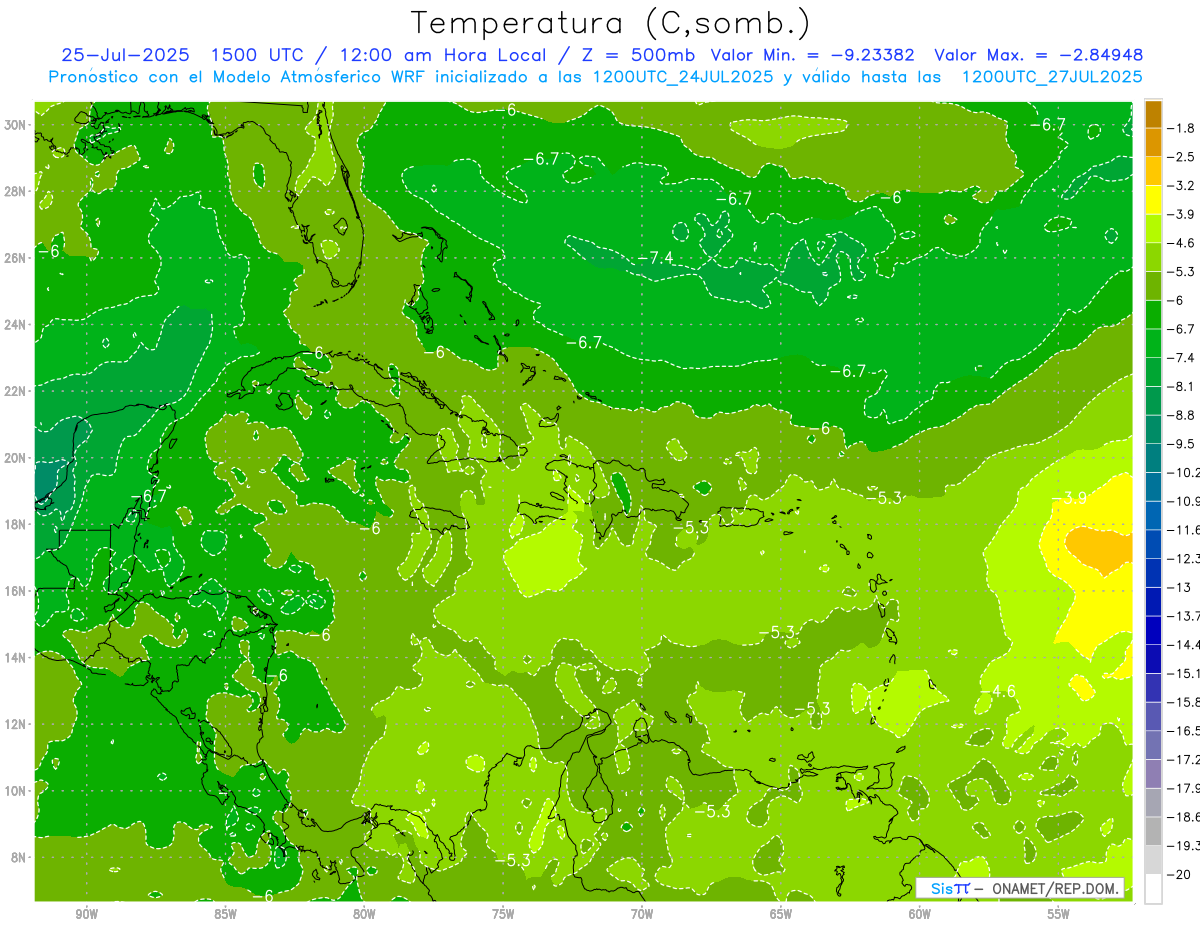Click the -4.6 contour label on the map
Image resolution: width=1200 pixels, height=927 pixels.
tap(999, 691)
